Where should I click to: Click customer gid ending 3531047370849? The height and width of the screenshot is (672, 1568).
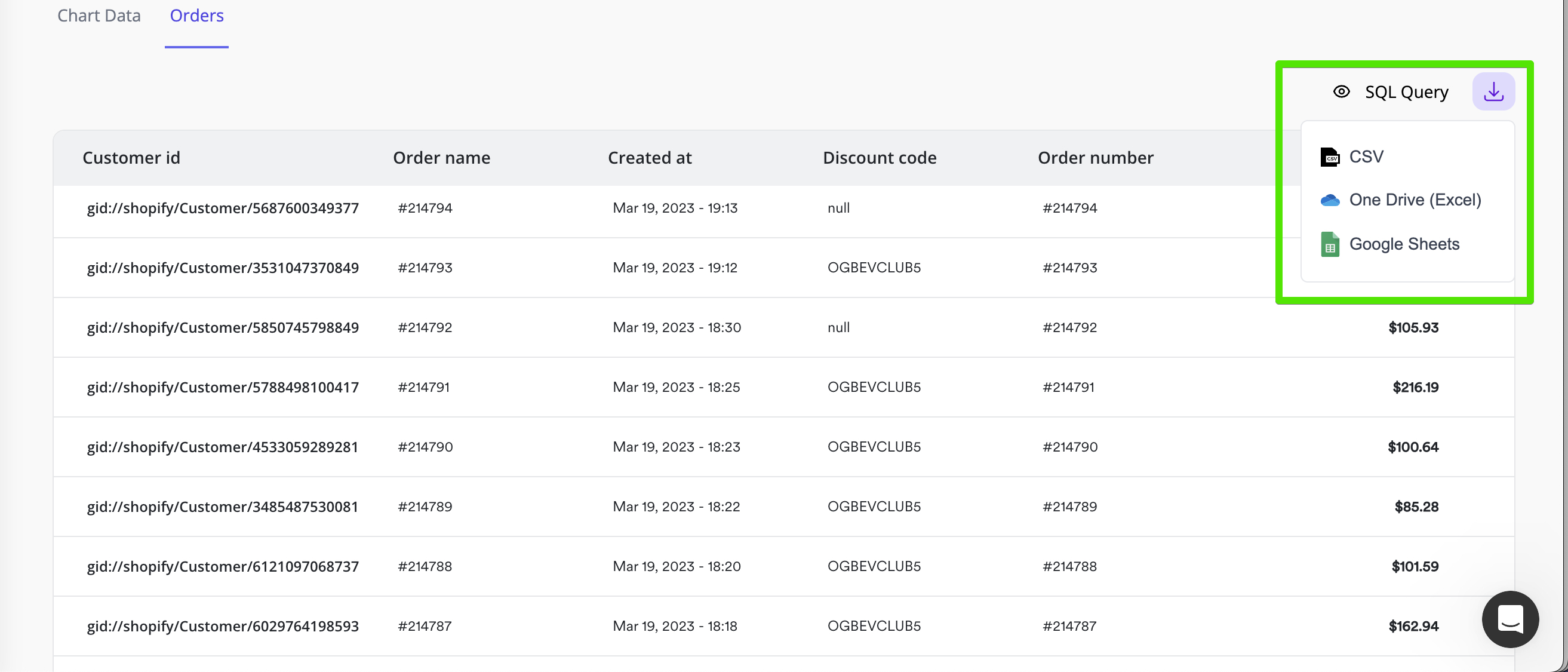pos(223,268)
